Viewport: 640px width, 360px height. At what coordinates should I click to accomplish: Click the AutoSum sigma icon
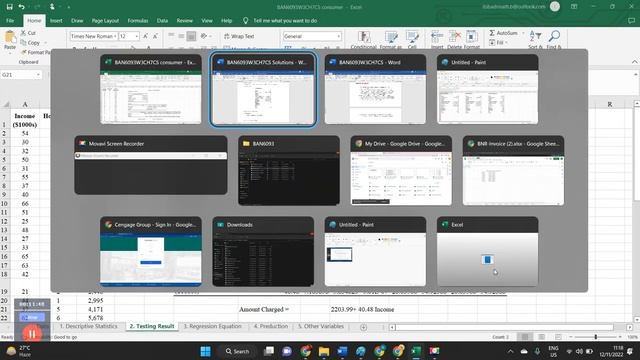point(492,33)
